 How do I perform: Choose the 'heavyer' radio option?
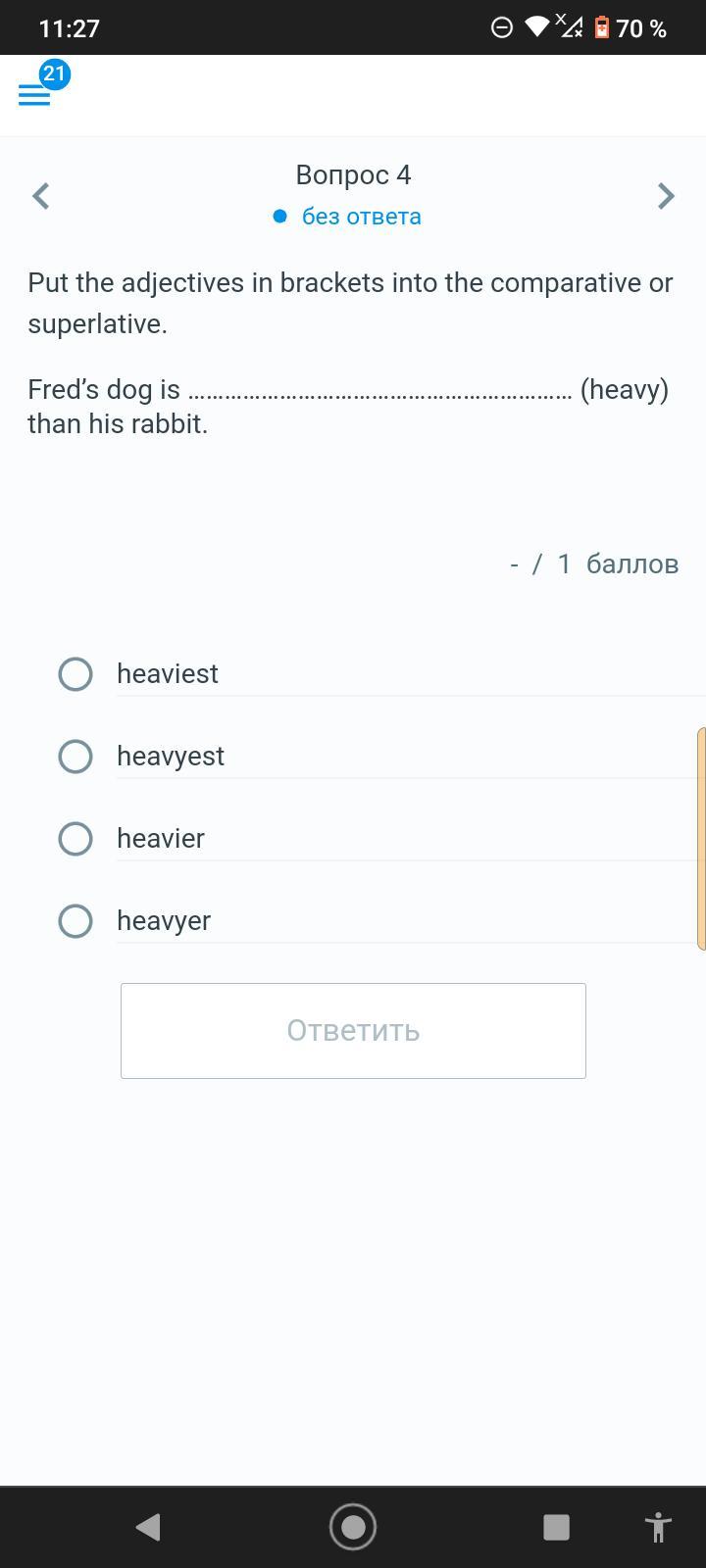coord(76,921)
